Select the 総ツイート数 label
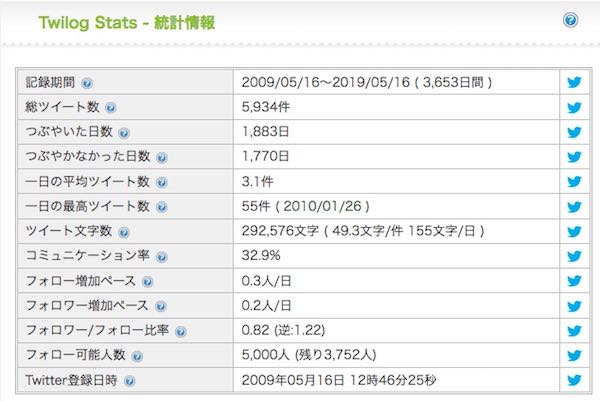This screenshot has height=401, width=600. (62, 107)
